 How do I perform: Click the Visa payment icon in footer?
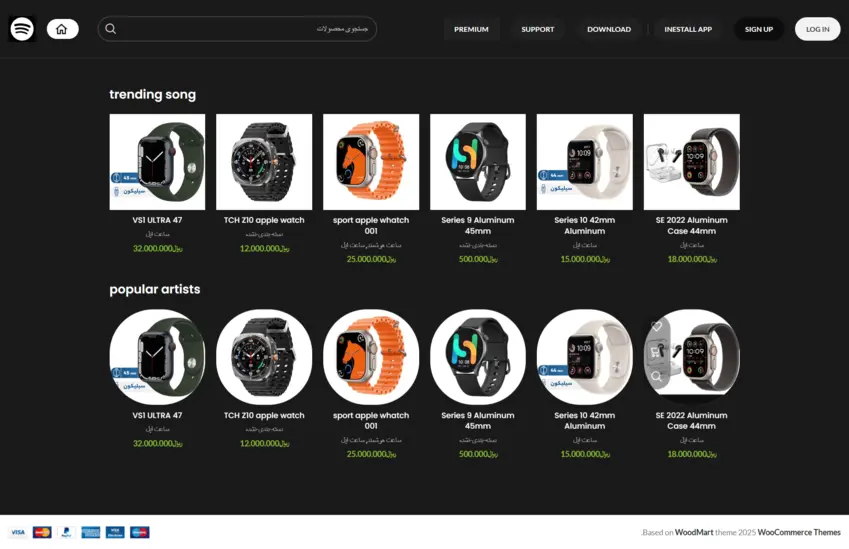point(18,532)
